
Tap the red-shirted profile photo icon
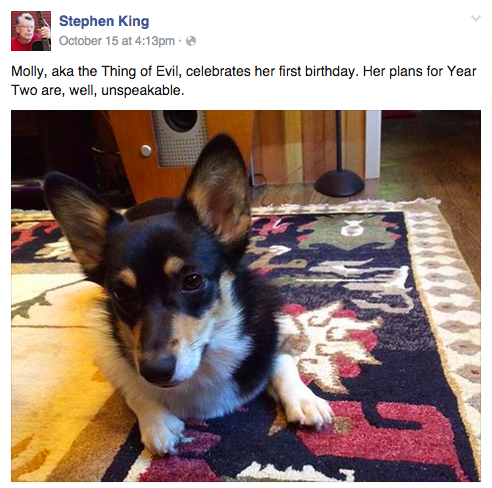click(31, 31)
